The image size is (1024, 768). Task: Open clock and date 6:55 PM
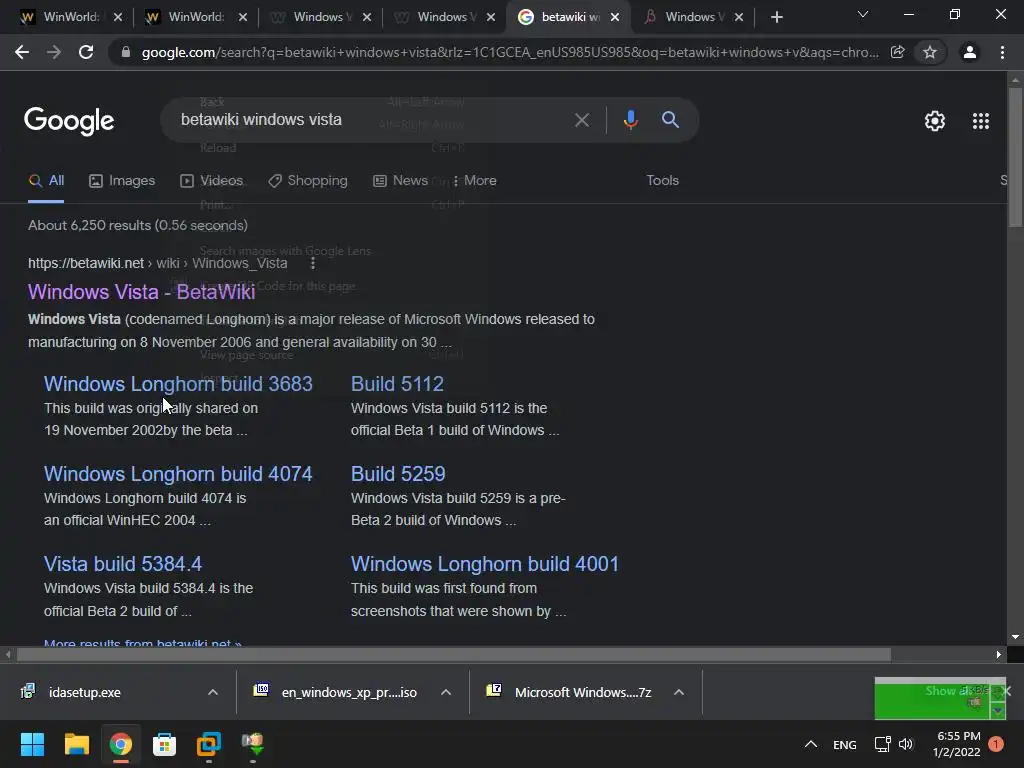pos(957,744)
